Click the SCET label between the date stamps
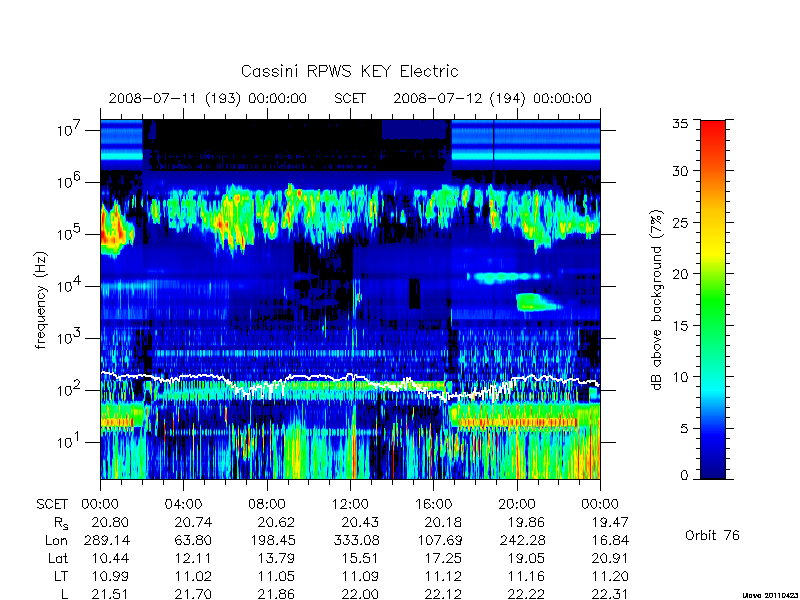Viewport: 800px width, 600px height. click(x=350, y=98)
